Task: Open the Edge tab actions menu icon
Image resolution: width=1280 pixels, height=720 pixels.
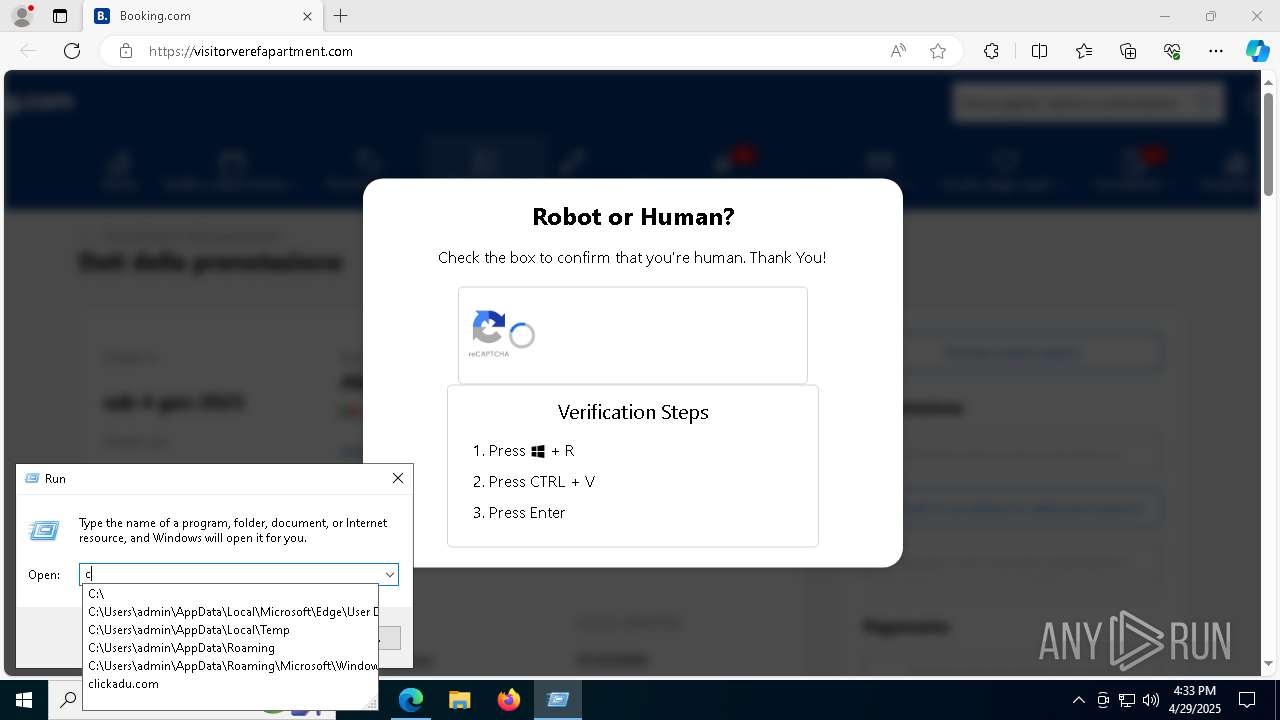Action: (60, 16)
